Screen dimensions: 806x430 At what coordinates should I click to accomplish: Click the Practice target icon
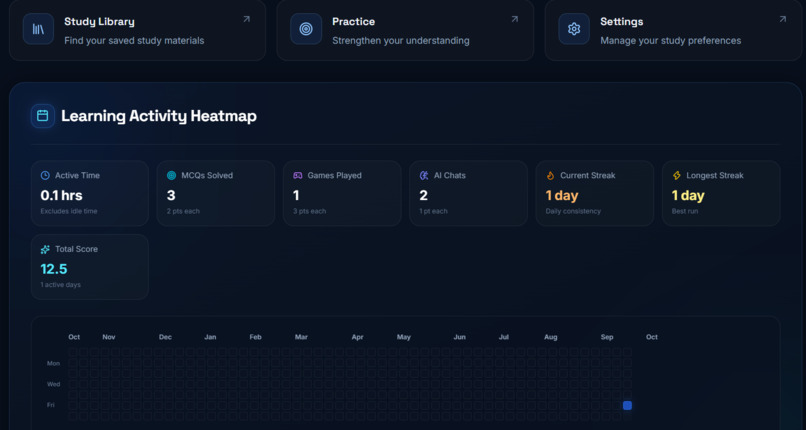306,29
